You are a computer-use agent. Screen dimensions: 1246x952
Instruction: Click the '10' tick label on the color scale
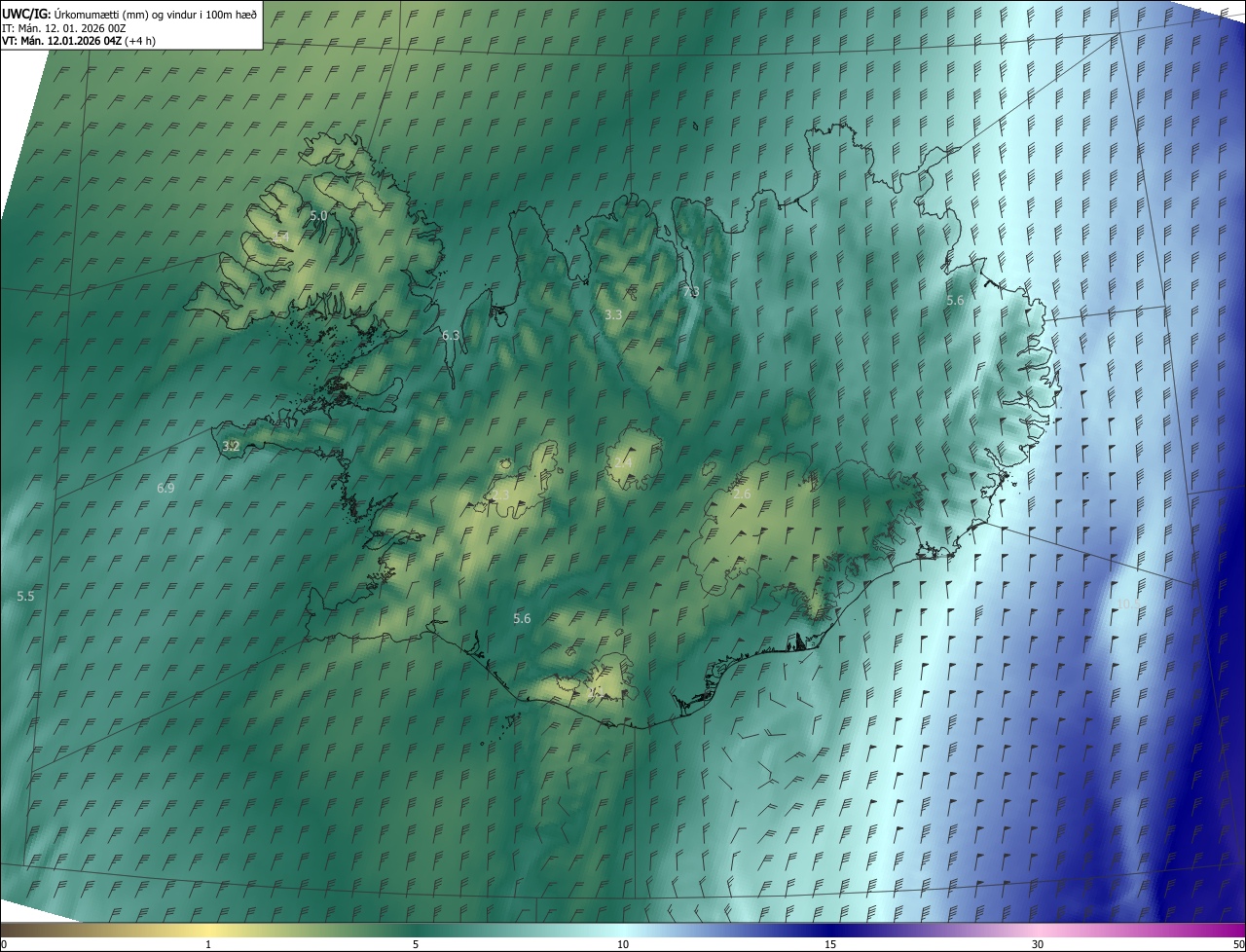(x=623, y=944)
